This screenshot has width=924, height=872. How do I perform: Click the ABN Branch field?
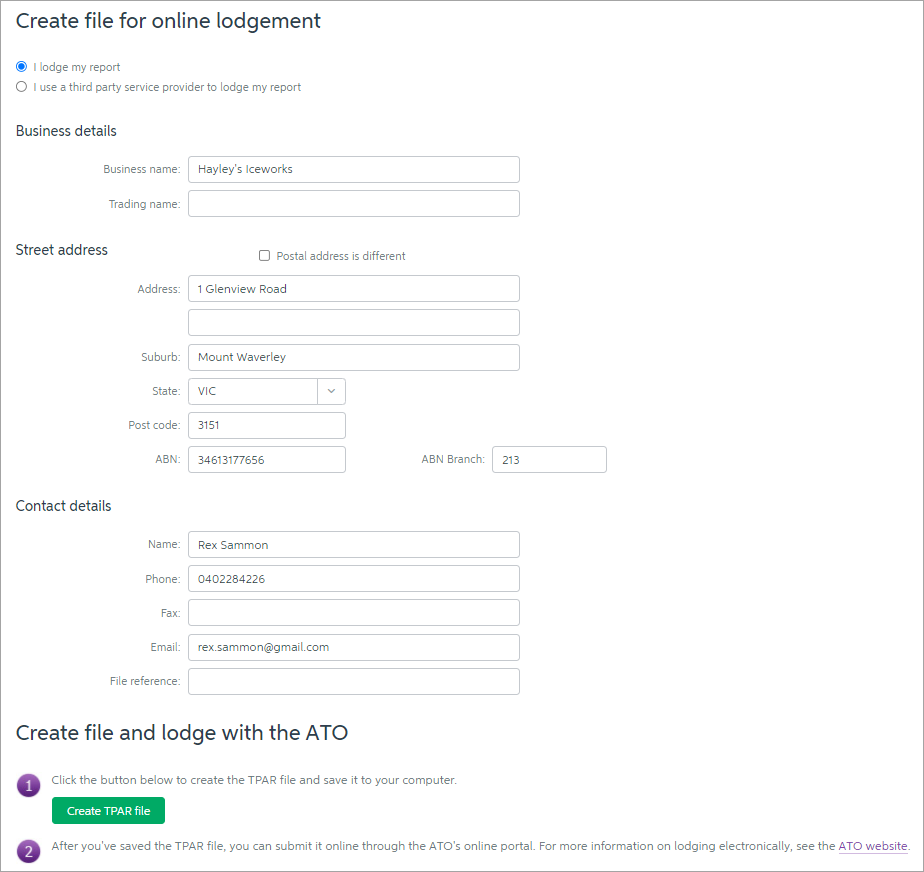tap(549, 460)
